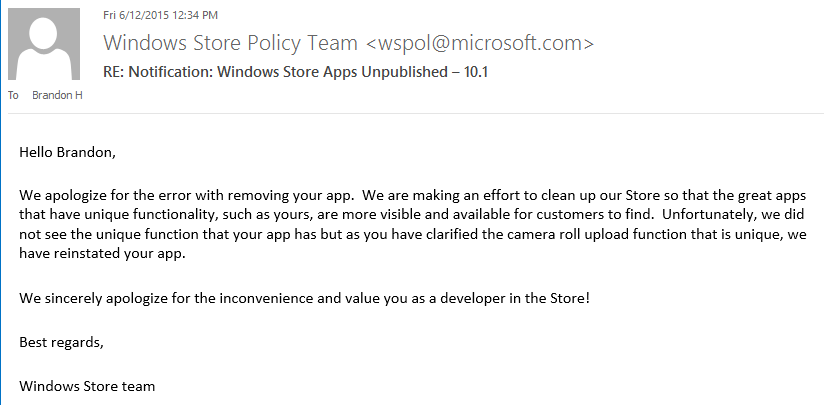Click the 12:34 PM timestamp
Image resolution: width=824 pixels, height=405 pixels.
198,15
